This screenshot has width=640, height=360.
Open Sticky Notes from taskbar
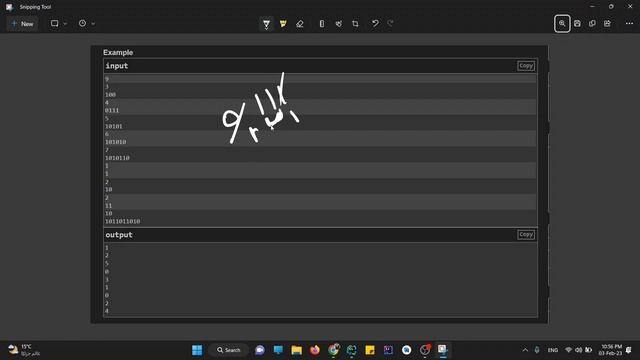[370, 350]
